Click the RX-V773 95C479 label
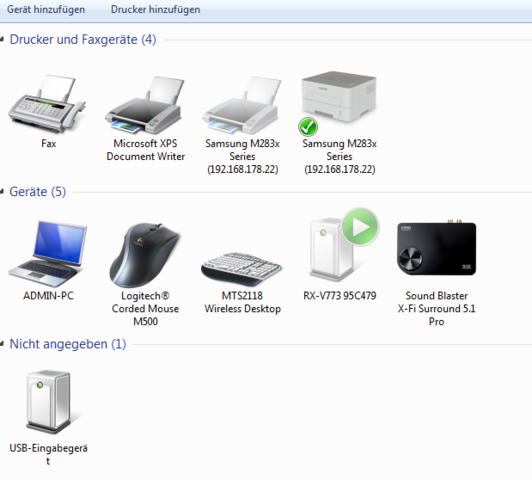The height and width of the screenshot is (480, 532). point(340,296)
